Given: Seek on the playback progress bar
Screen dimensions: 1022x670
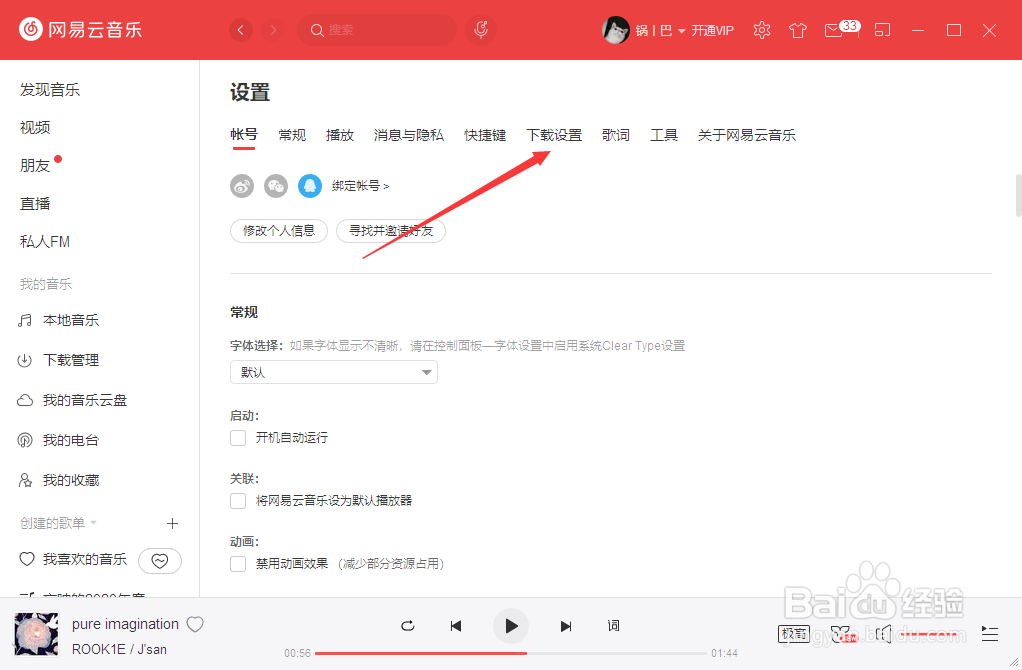Looking at the screenshot, I should coord(511,653).
